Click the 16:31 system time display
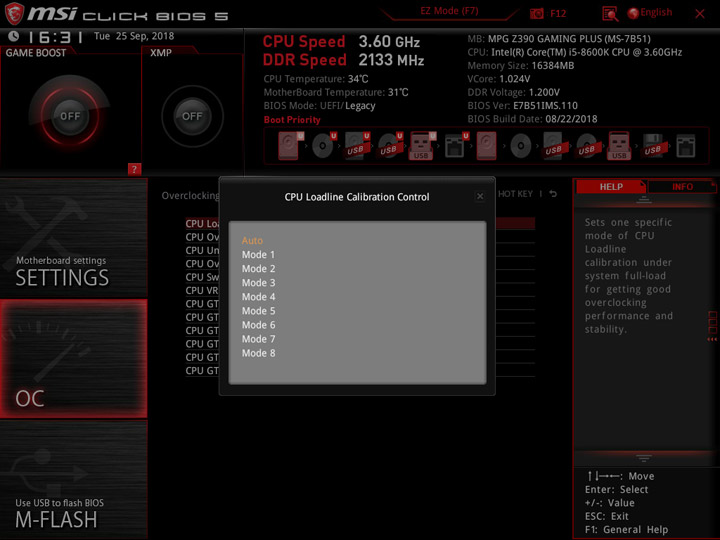The height and width of the screenshot is (540, 720). coord(55,37)
